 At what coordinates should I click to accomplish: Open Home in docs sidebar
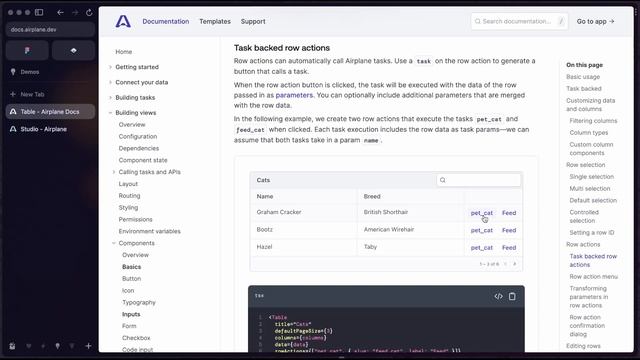pos(124,52)
